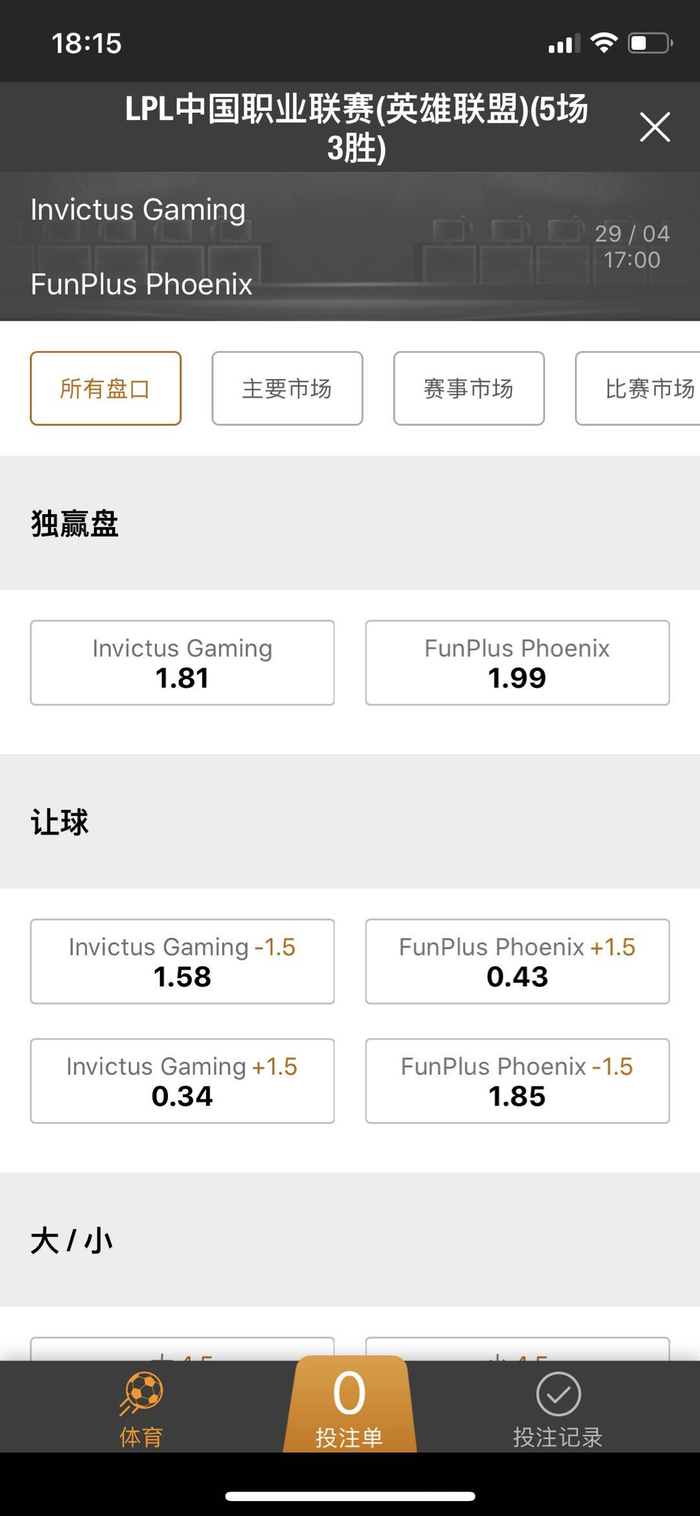Tap the Wi-Fi status icon
This screenshot has width=700, height=1516.
point(603,43)
